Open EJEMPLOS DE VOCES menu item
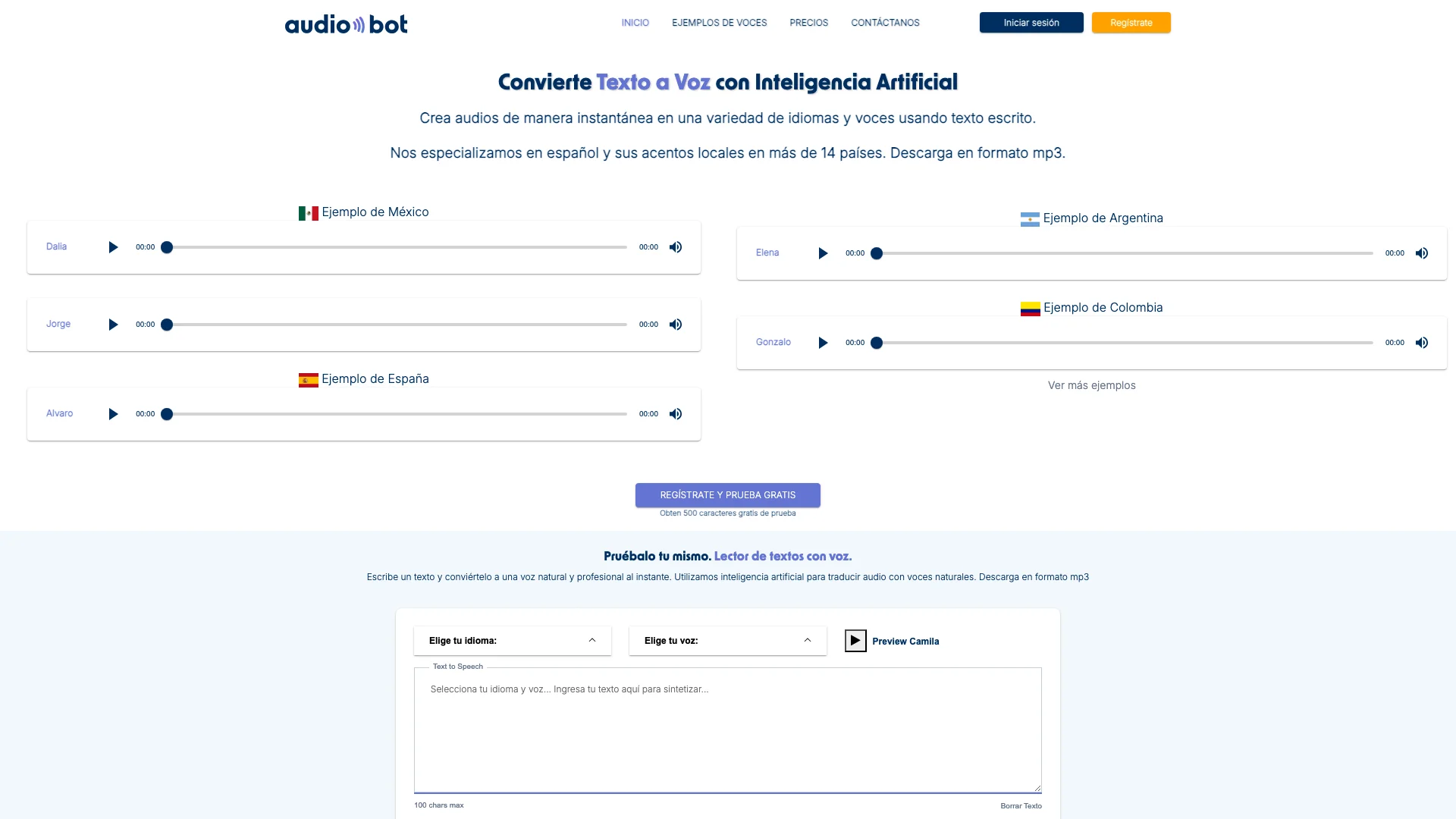This screenshot has width=1456, height=819. [x=718, y=22]
